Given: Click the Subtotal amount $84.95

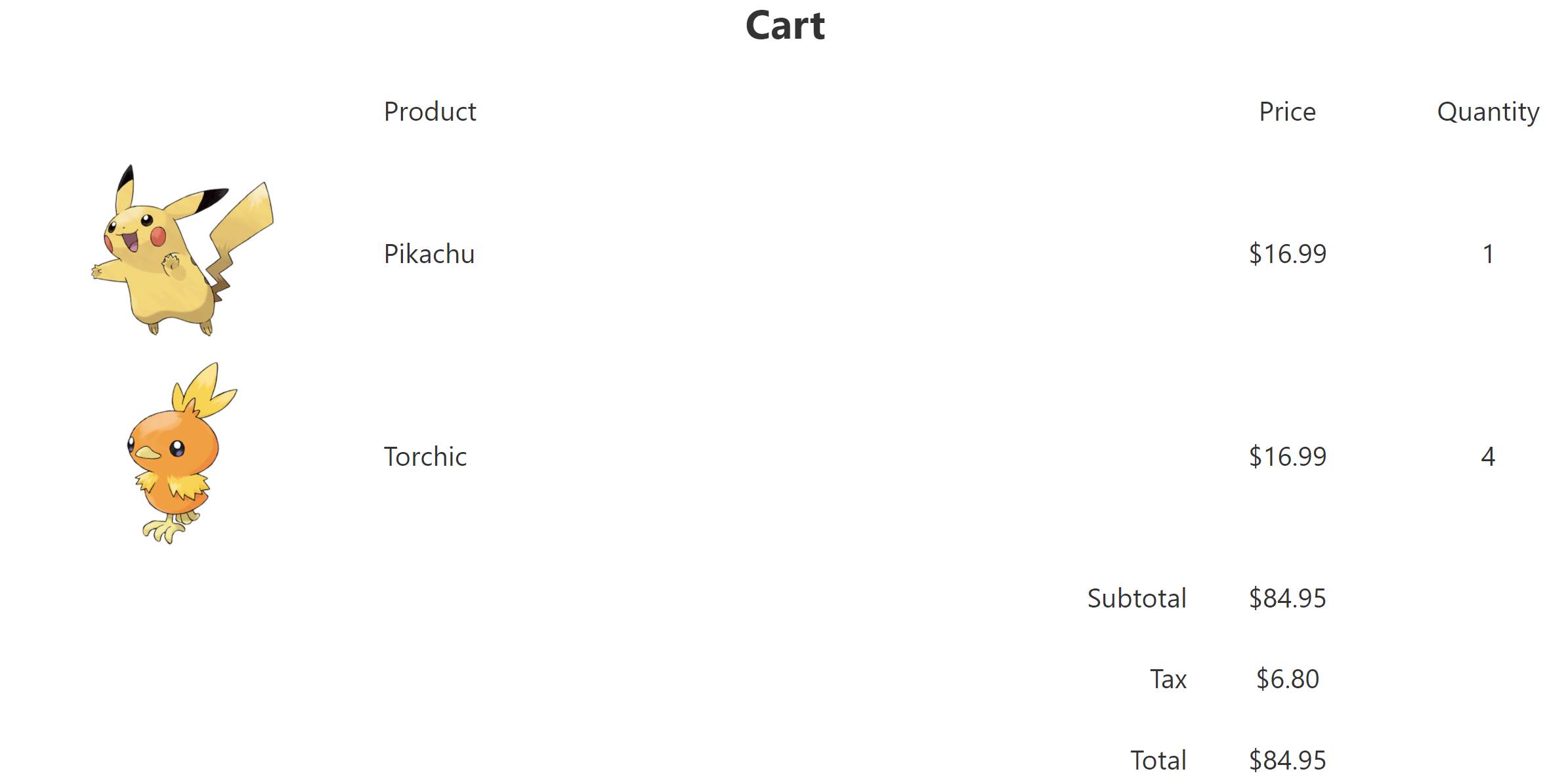Looking at the screenshot, I should pyautogui.click(x=1287, y=599).
